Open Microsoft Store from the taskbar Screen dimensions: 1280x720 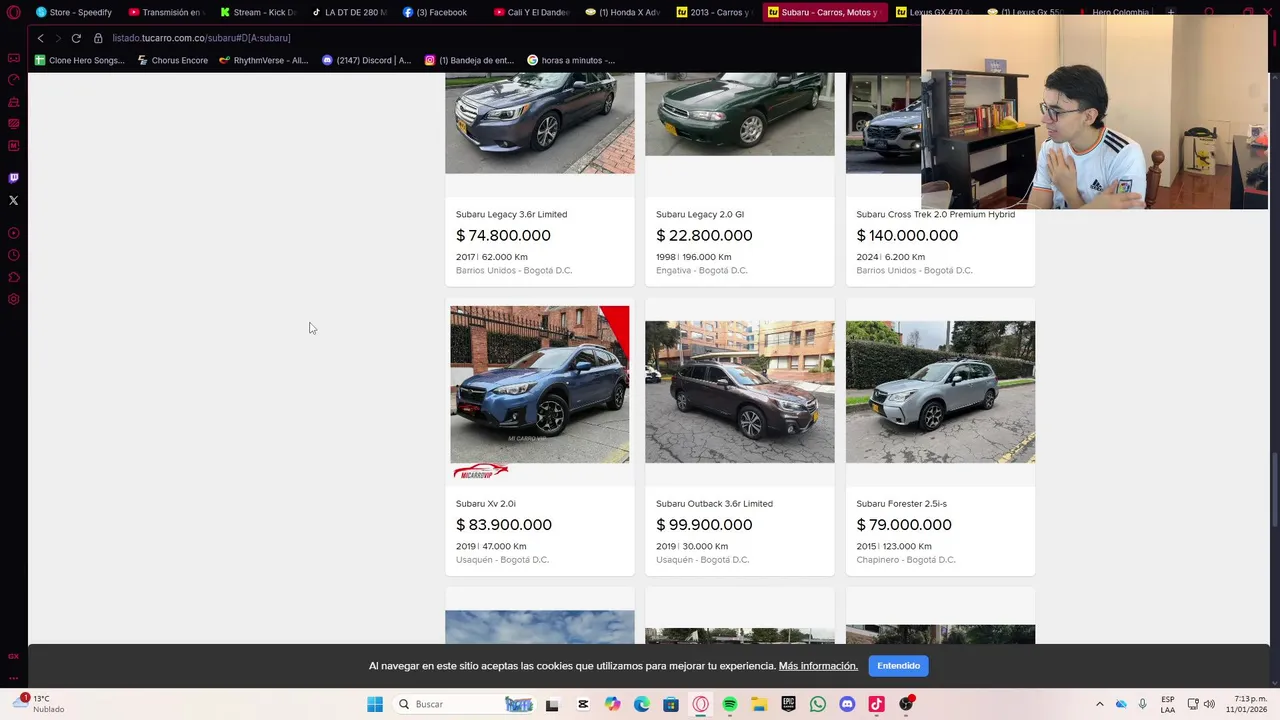tap(671, 704)
